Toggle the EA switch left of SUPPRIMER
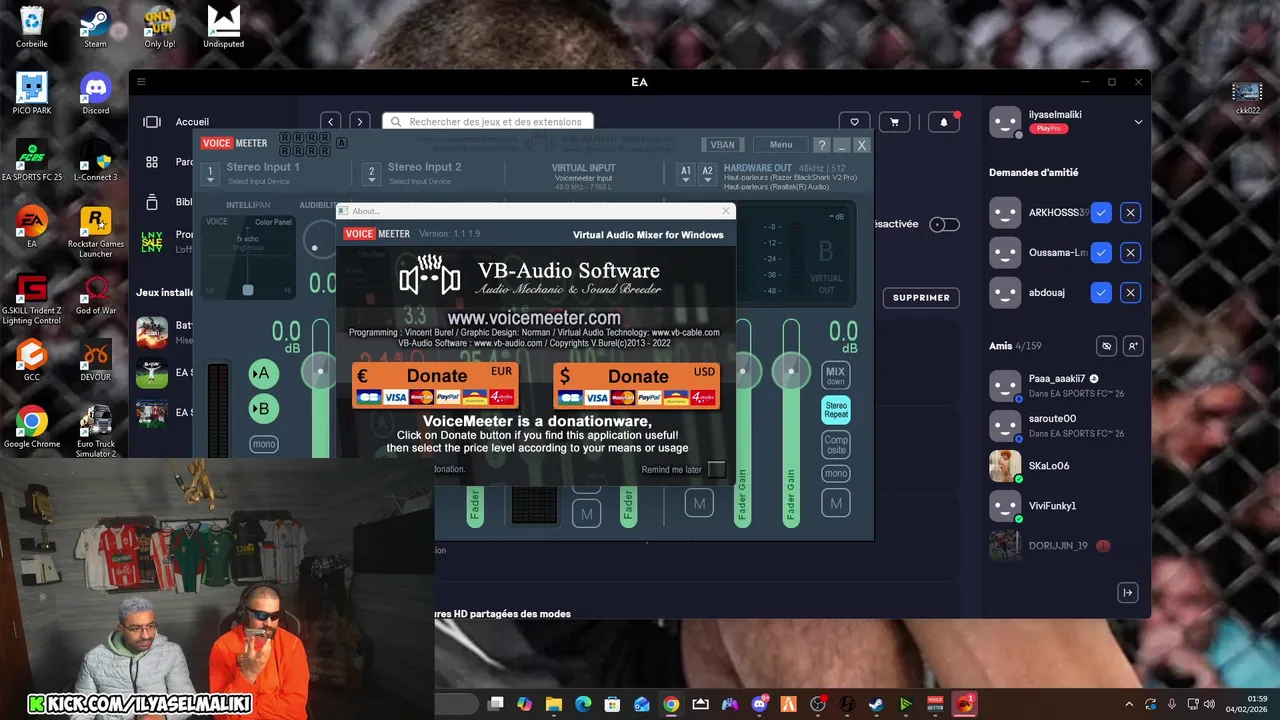The image size is (1280, 720). (x=944, y=224)
